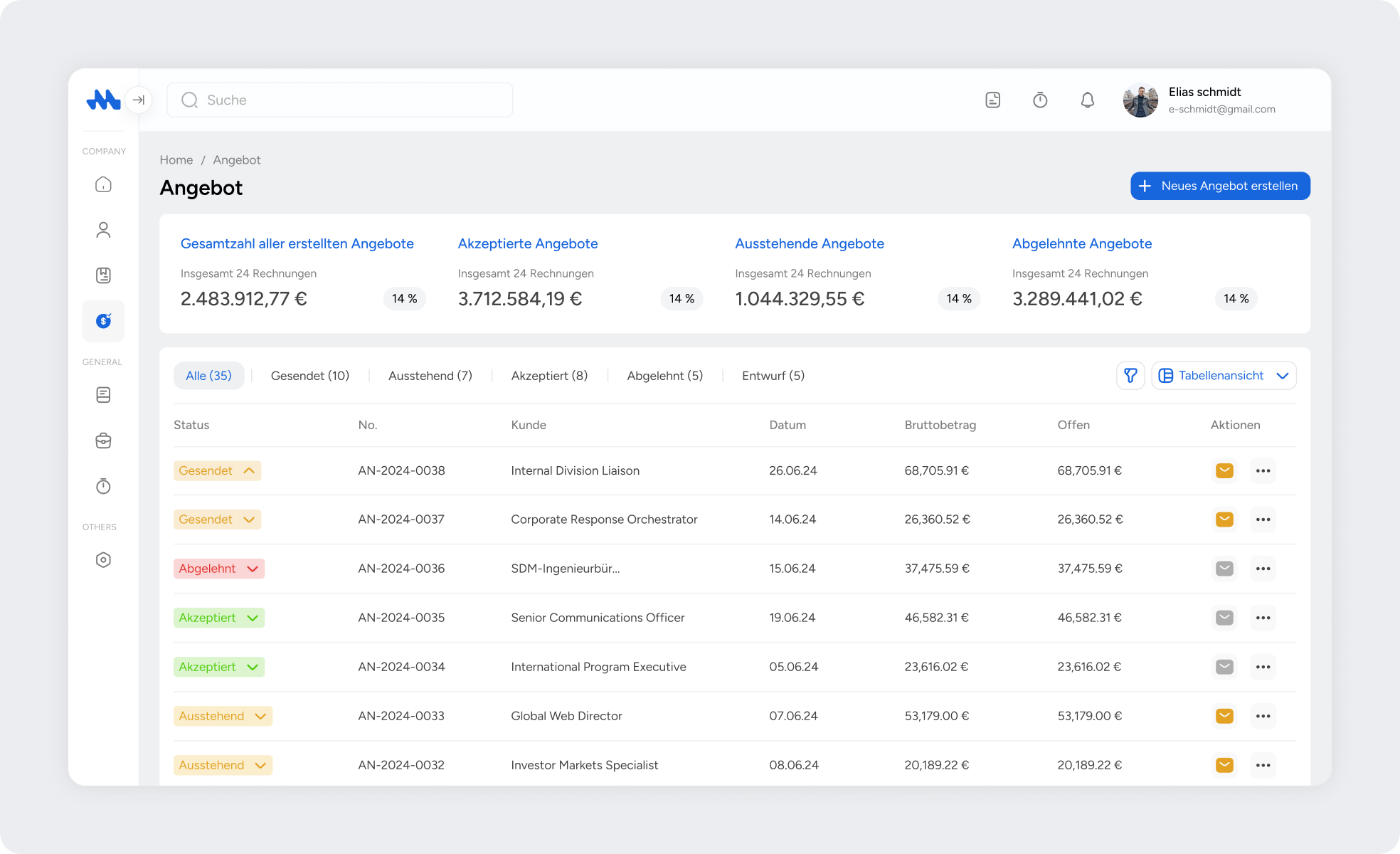Click the timer icon in top bar
The image size is (1400, 854).
point(1040,100)
